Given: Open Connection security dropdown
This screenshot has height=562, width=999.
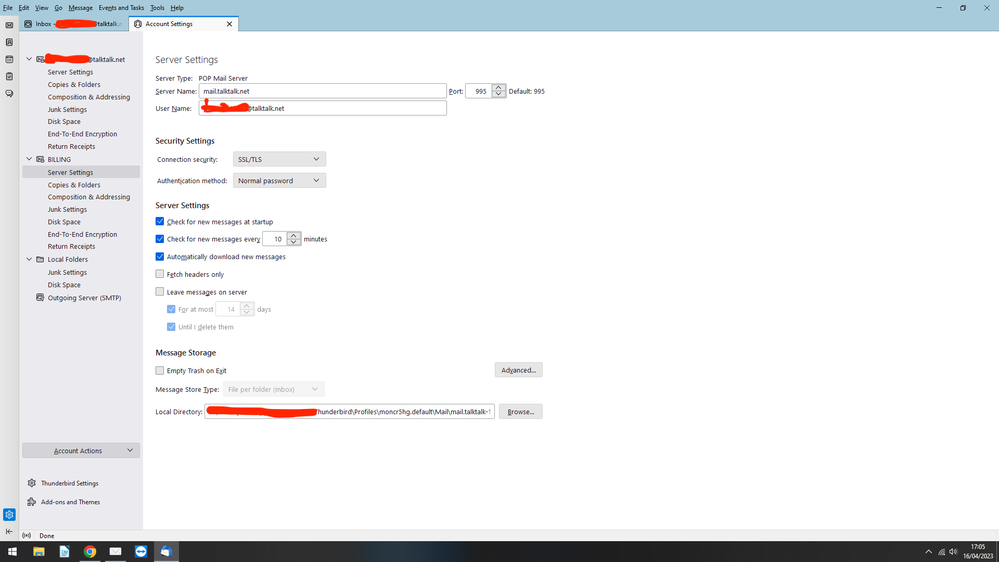Looking at the screenshot, I should point(279,159).
